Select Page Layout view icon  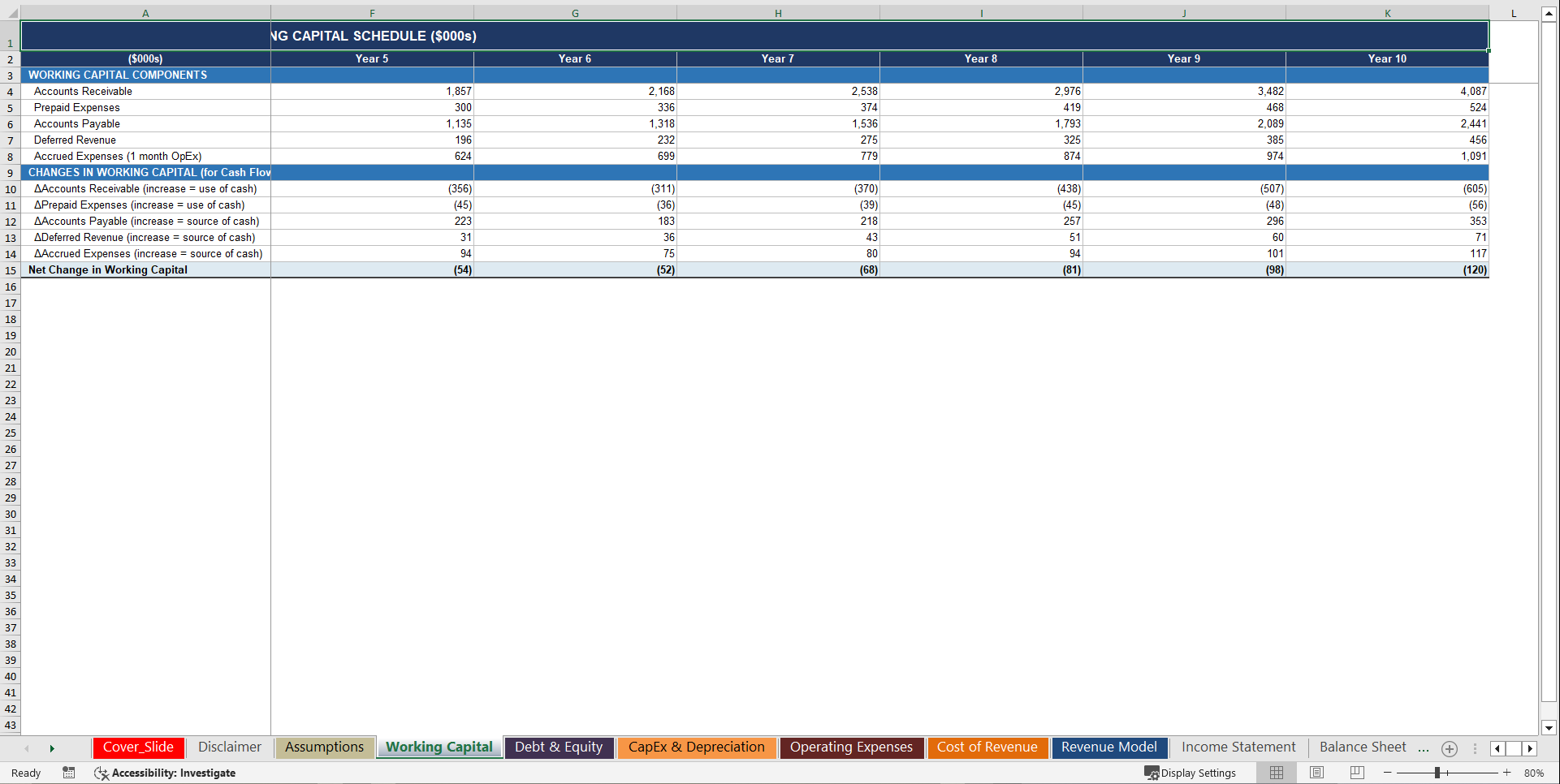[1316, 773]
